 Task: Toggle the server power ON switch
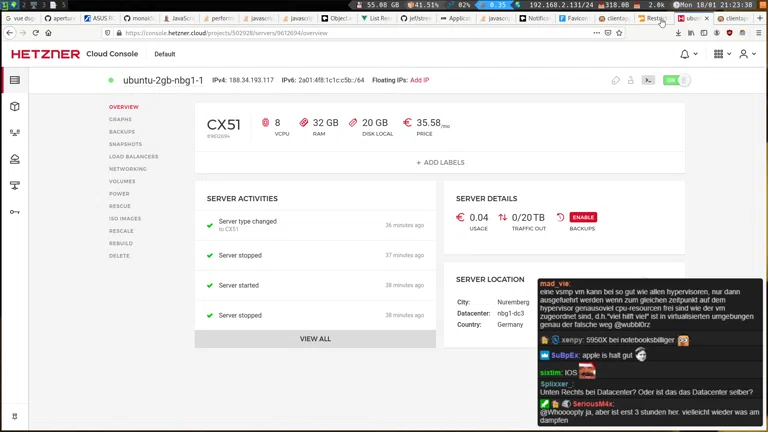[x=676, y=80]
